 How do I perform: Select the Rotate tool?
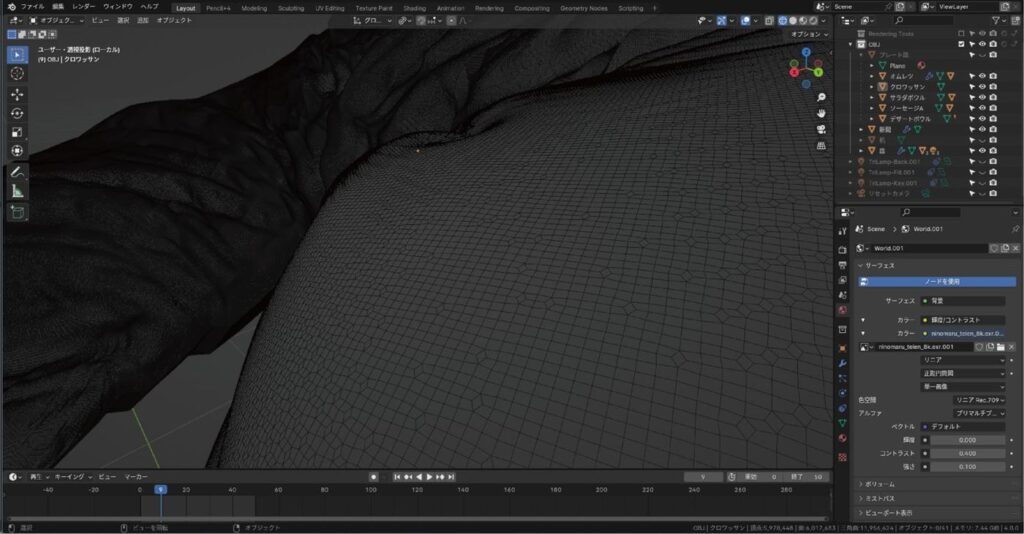pyautogui.click(x=17, y=114)
